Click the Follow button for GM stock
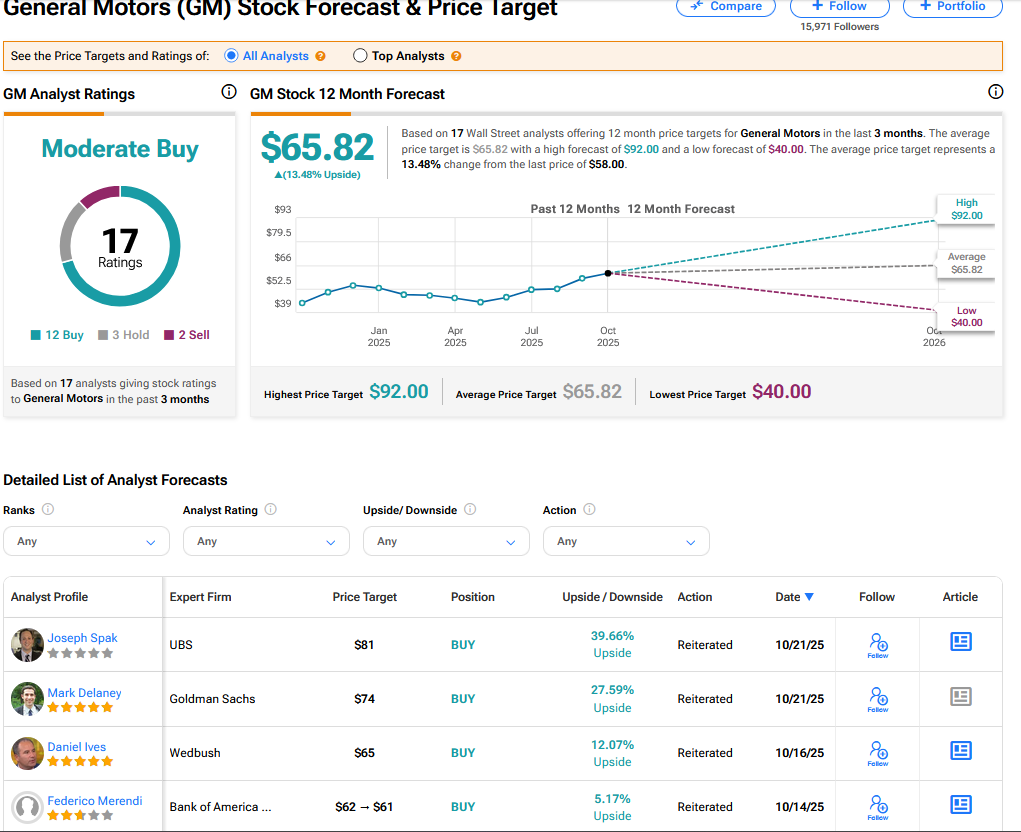 tap(840, 6)
